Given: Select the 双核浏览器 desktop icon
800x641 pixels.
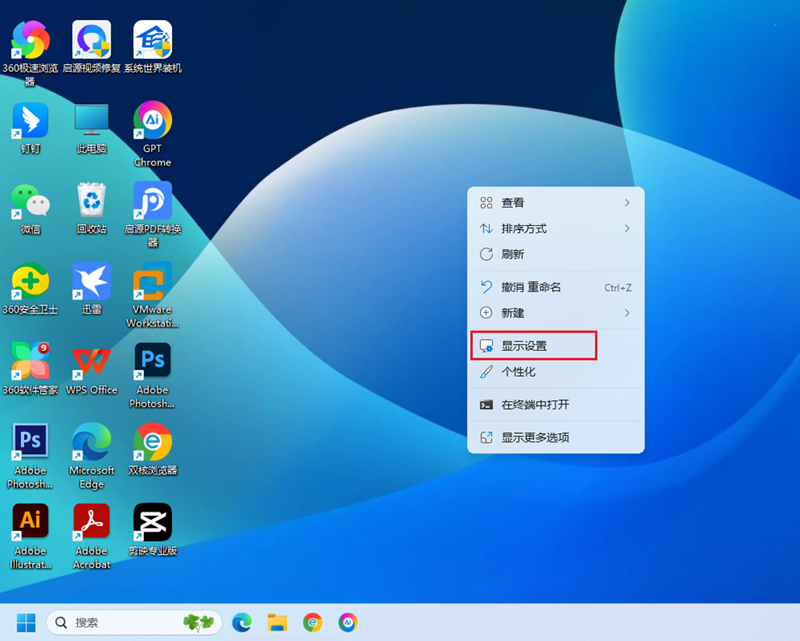Looking at the screenshot, I should point(153,441).
